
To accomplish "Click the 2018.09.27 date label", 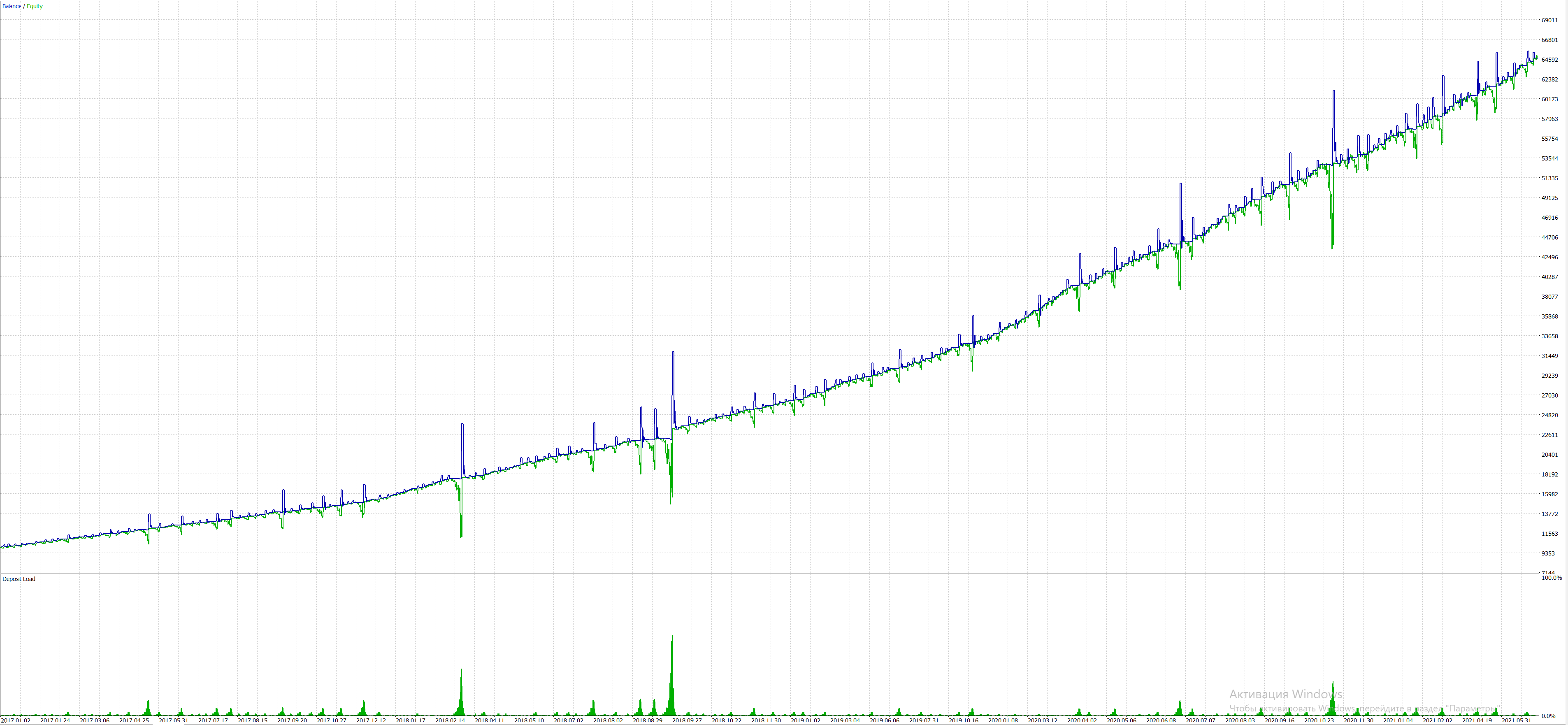I will click(x=687, y=721).
